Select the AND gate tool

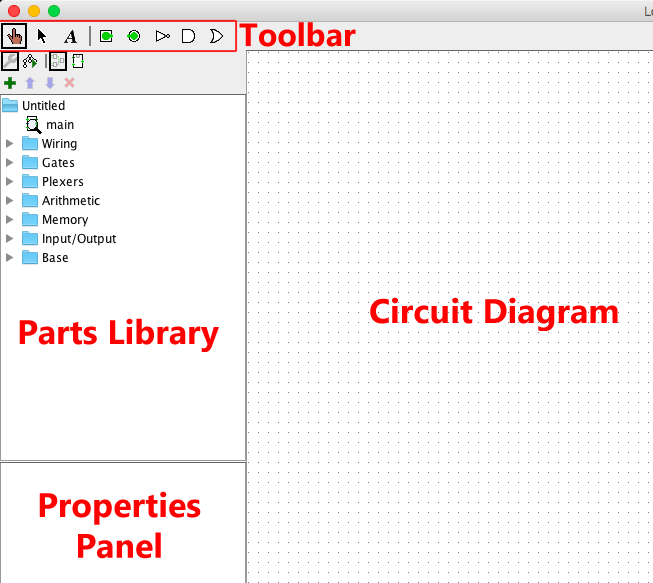tap(188, 36)
